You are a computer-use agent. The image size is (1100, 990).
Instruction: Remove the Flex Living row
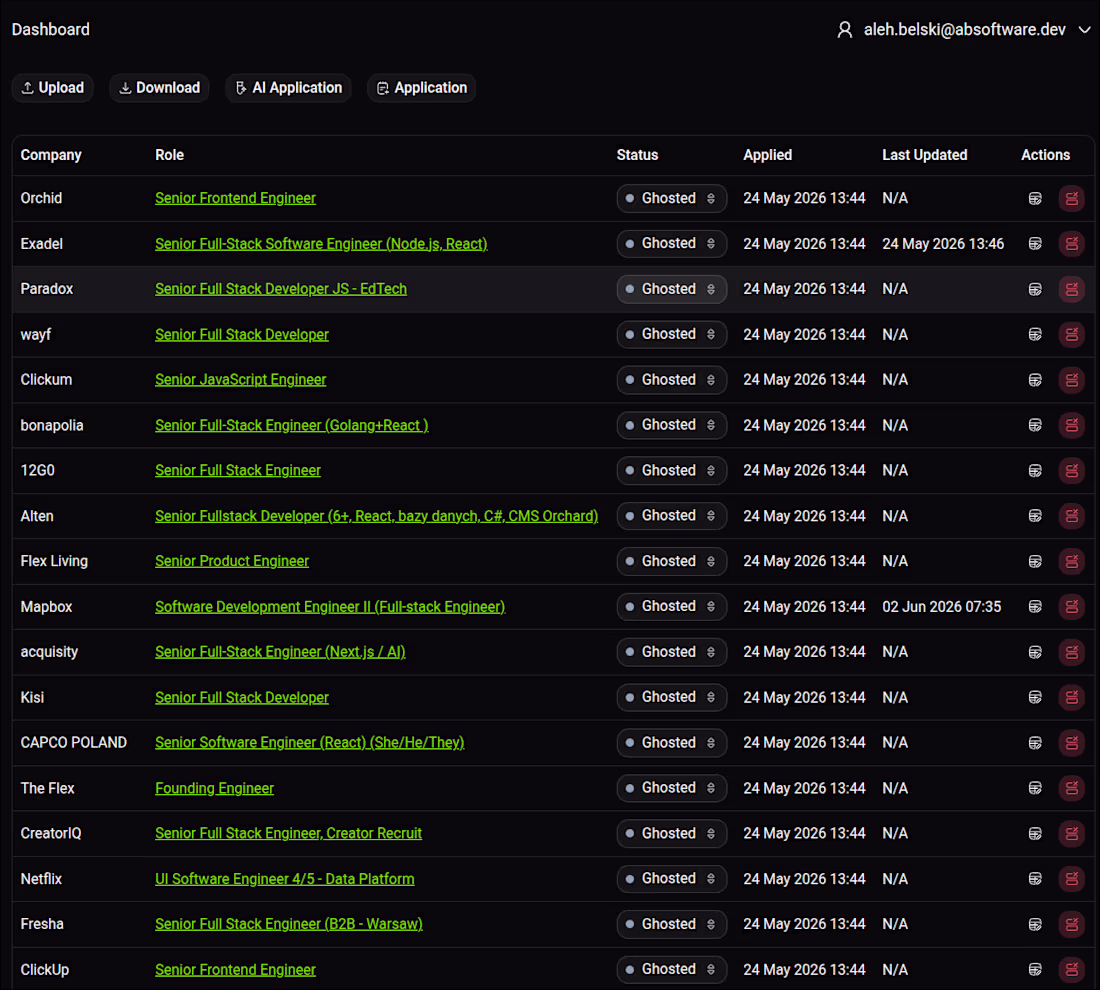tap(1071, 561)
